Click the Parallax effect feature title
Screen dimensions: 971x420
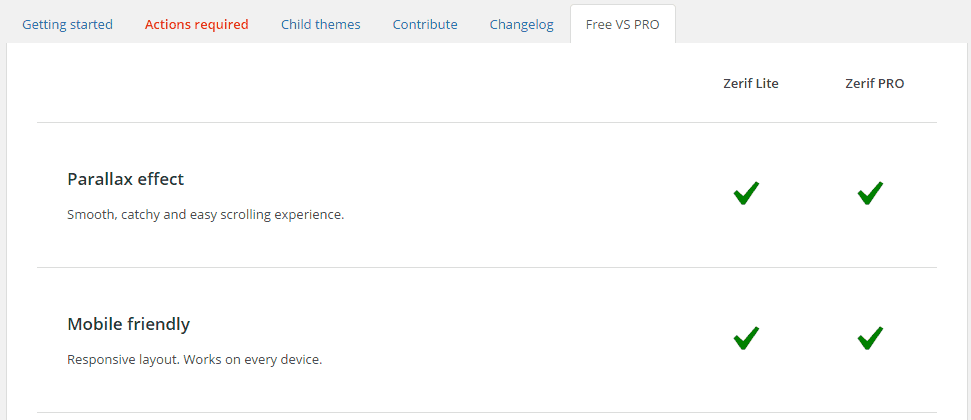[x=126, y=179]
